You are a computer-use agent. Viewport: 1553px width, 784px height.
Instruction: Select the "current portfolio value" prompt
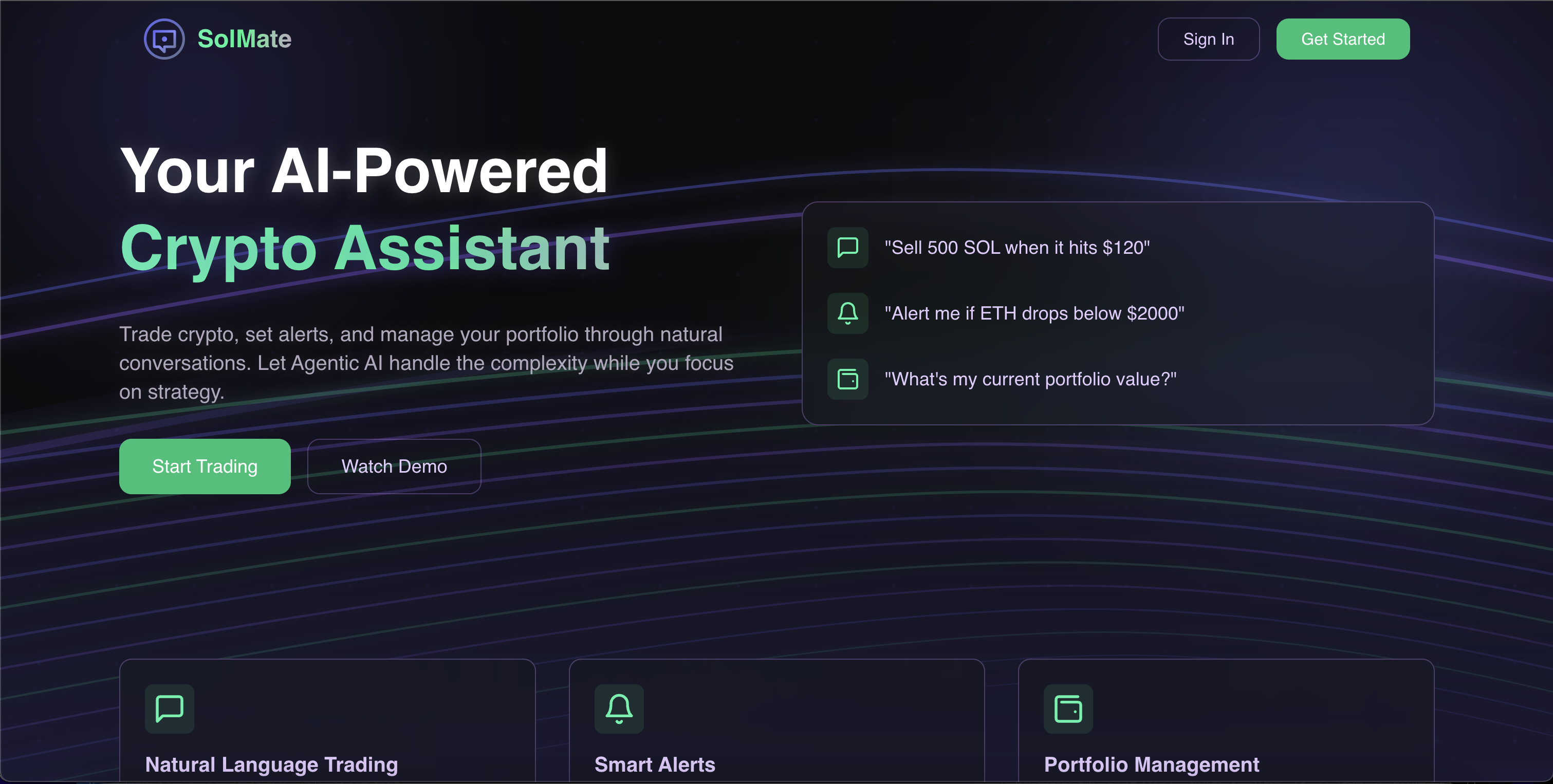[1030, 379]
